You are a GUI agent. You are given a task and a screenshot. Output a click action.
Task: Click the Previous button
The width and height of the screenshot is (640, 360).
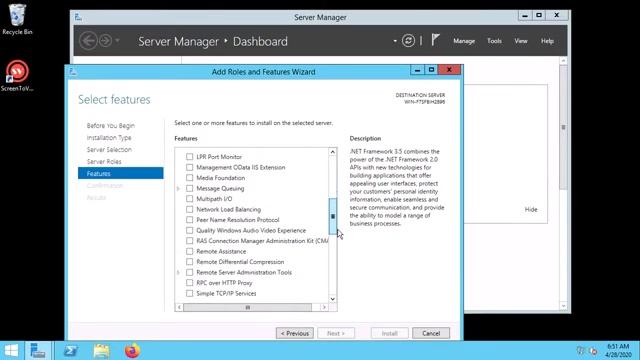click(x=295, y=333)
